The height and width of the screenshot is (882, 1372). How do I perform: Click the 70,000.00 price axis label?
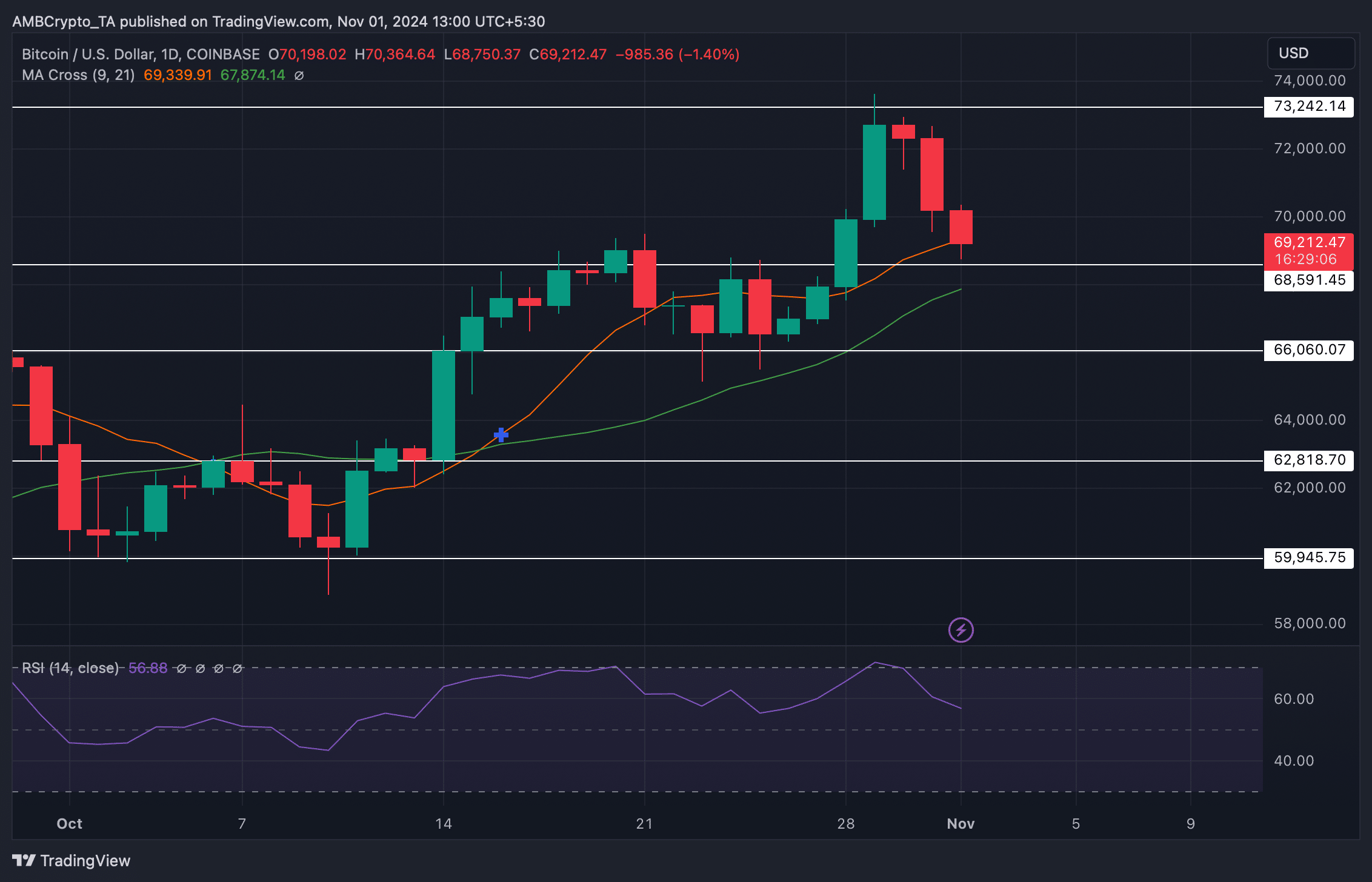coord(1310,216)
